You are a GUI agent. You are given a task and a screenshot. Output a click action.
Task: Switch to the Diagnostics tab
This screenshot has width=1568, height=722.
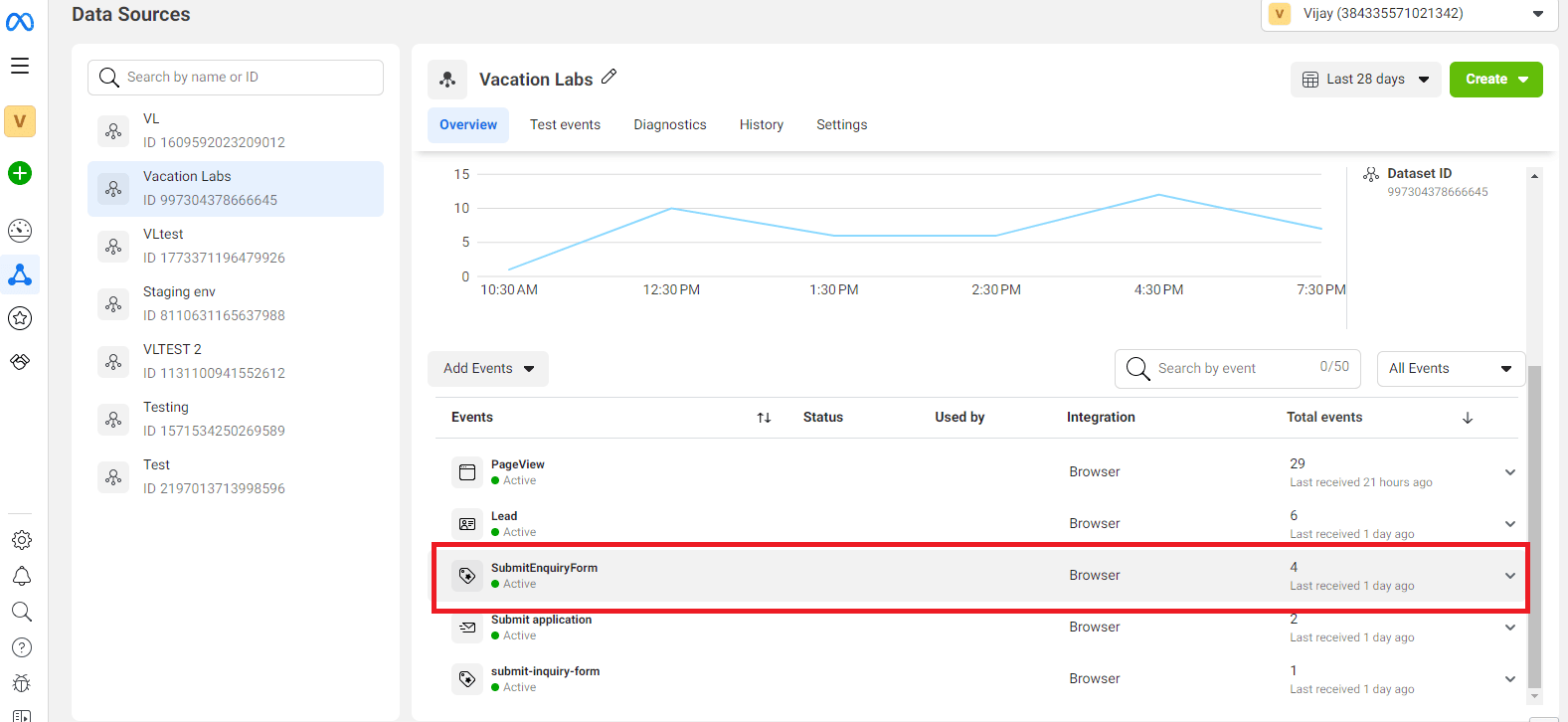coord(669,125)
